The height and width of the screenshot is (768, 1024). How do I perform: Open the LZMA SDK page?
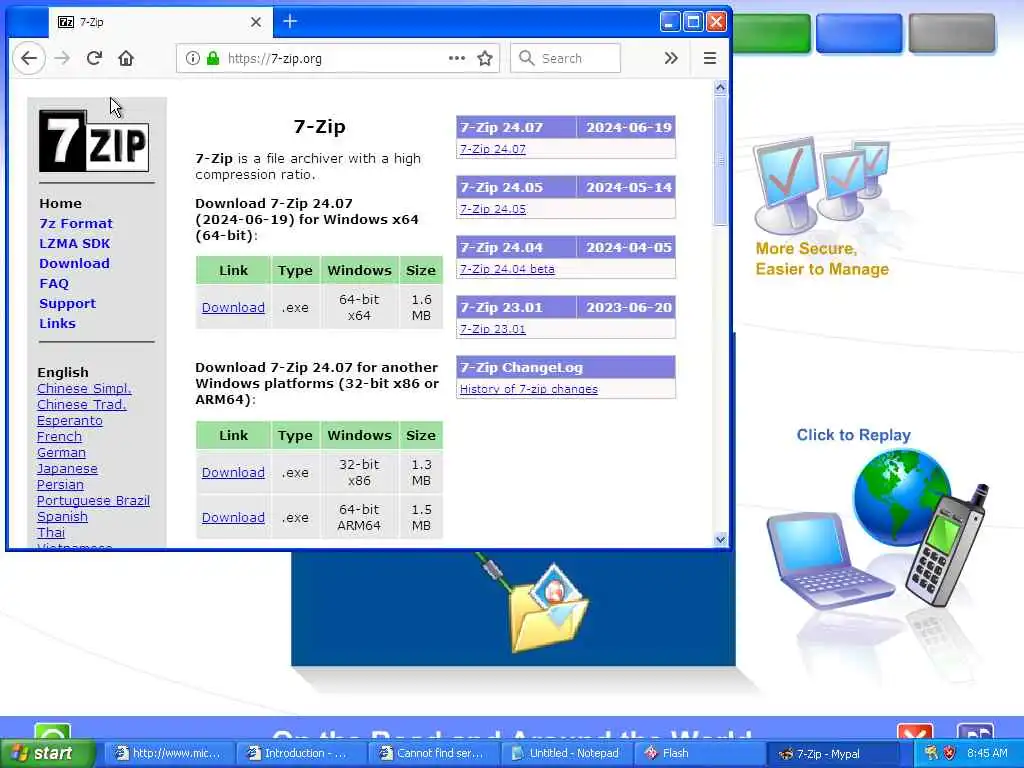tap(74, 243)
